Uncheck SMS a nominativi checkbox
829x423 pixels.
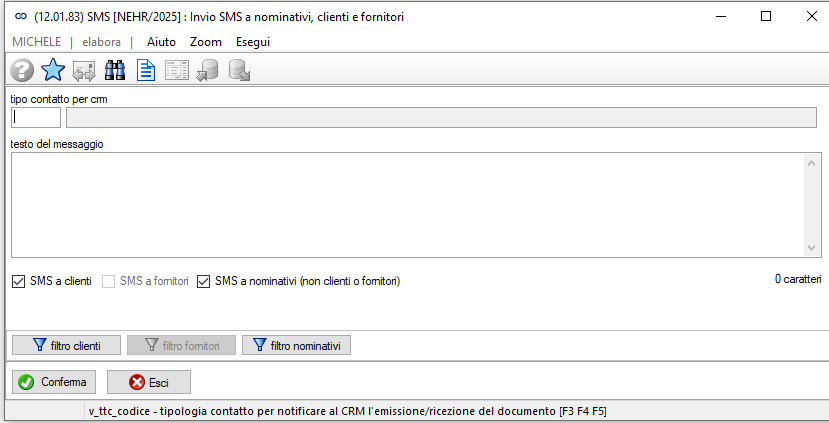coord(204,281)
